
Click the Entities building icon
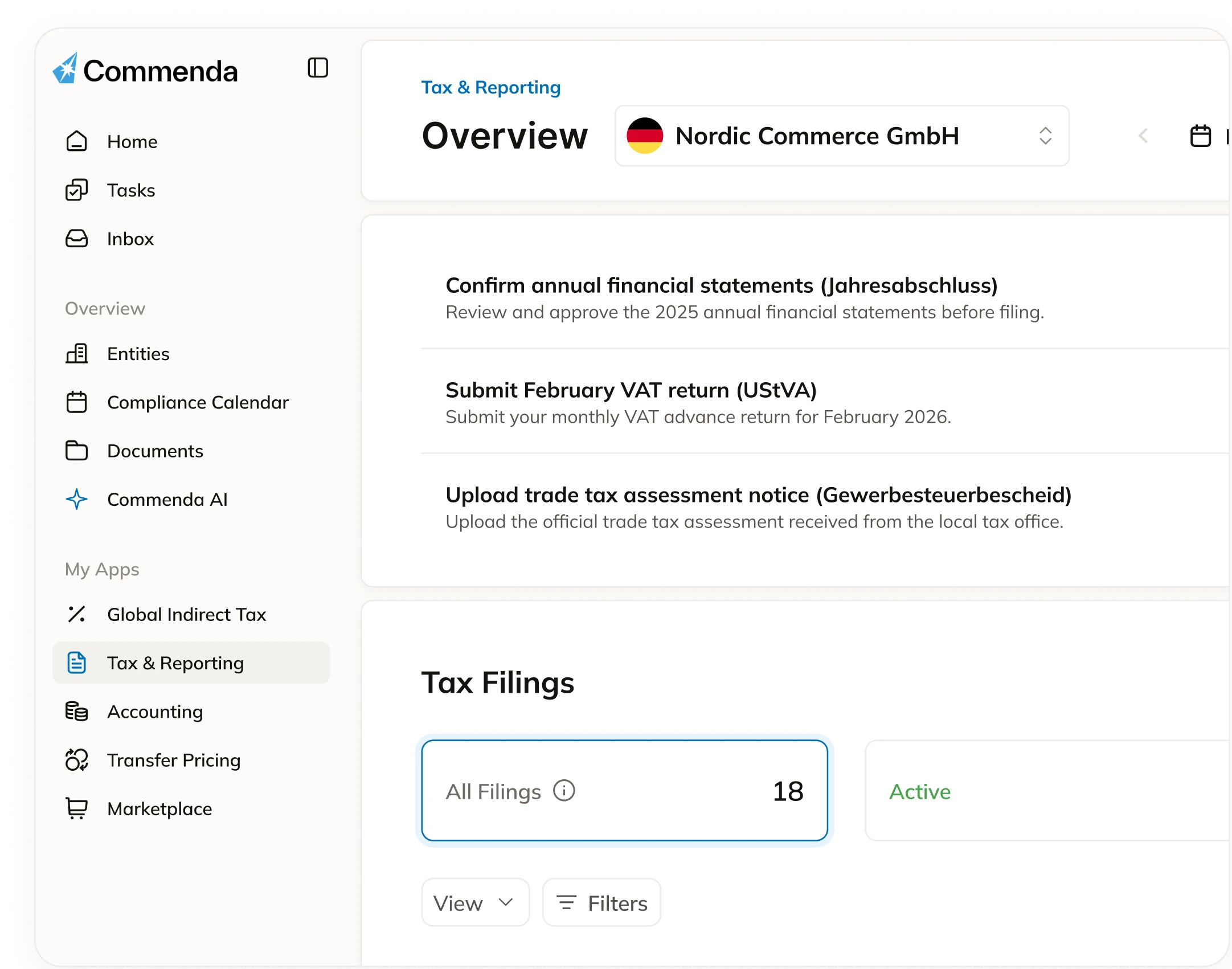coord(76,354)
